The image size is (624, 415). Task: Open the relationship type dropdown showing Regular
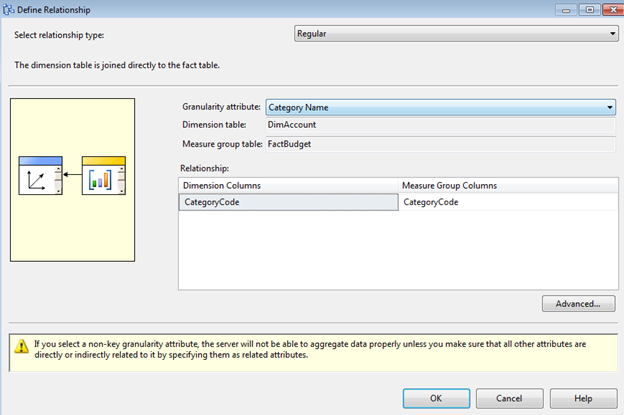click(456, 34)
